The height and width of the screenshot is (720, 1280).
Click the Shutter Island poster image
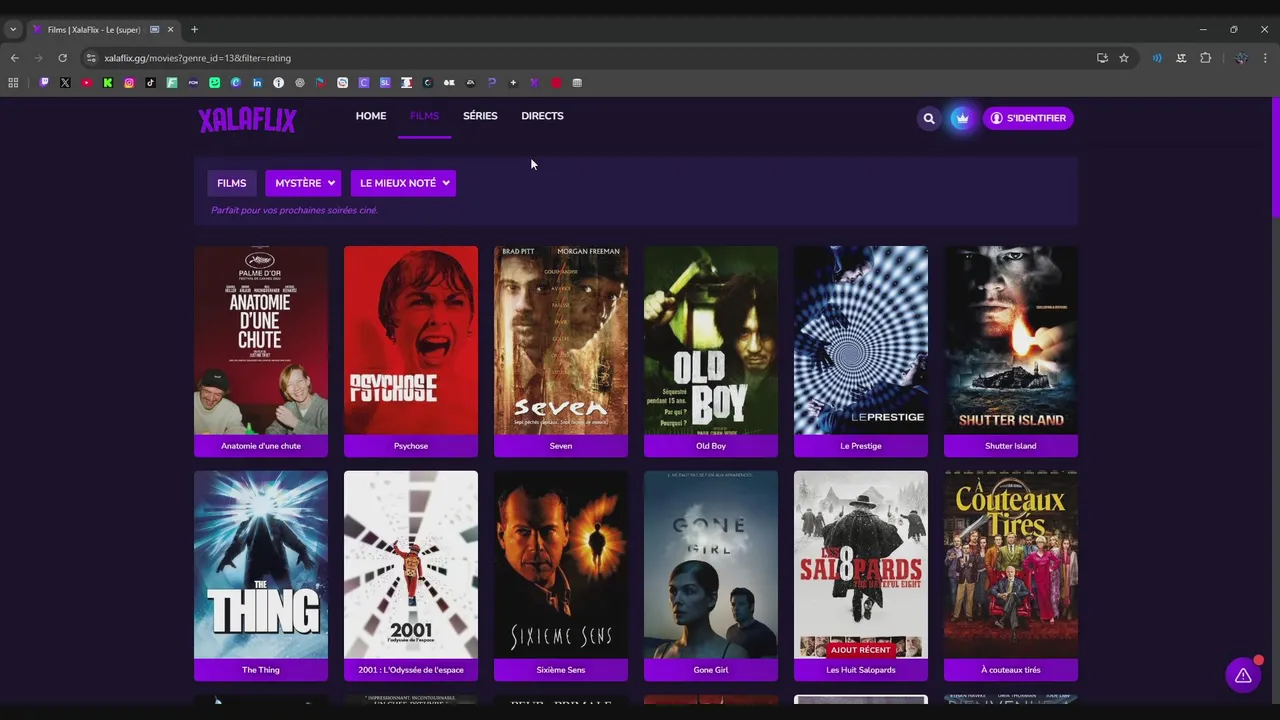(x=1011, y=340)
